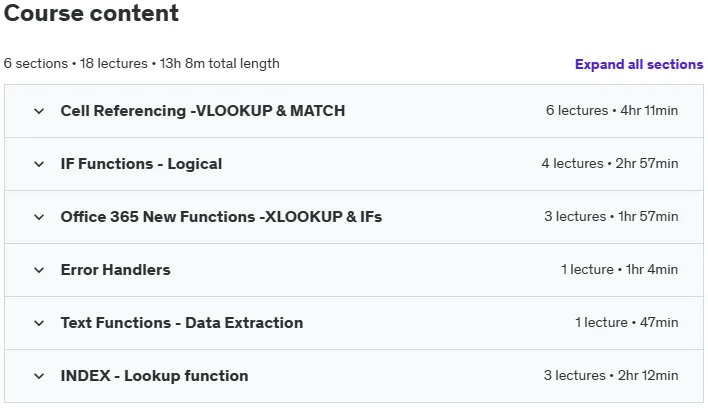Click the chevron beside Cell Referencing -VLOOKUP & MATCH

pyautogui.click(x=39, y=111)
